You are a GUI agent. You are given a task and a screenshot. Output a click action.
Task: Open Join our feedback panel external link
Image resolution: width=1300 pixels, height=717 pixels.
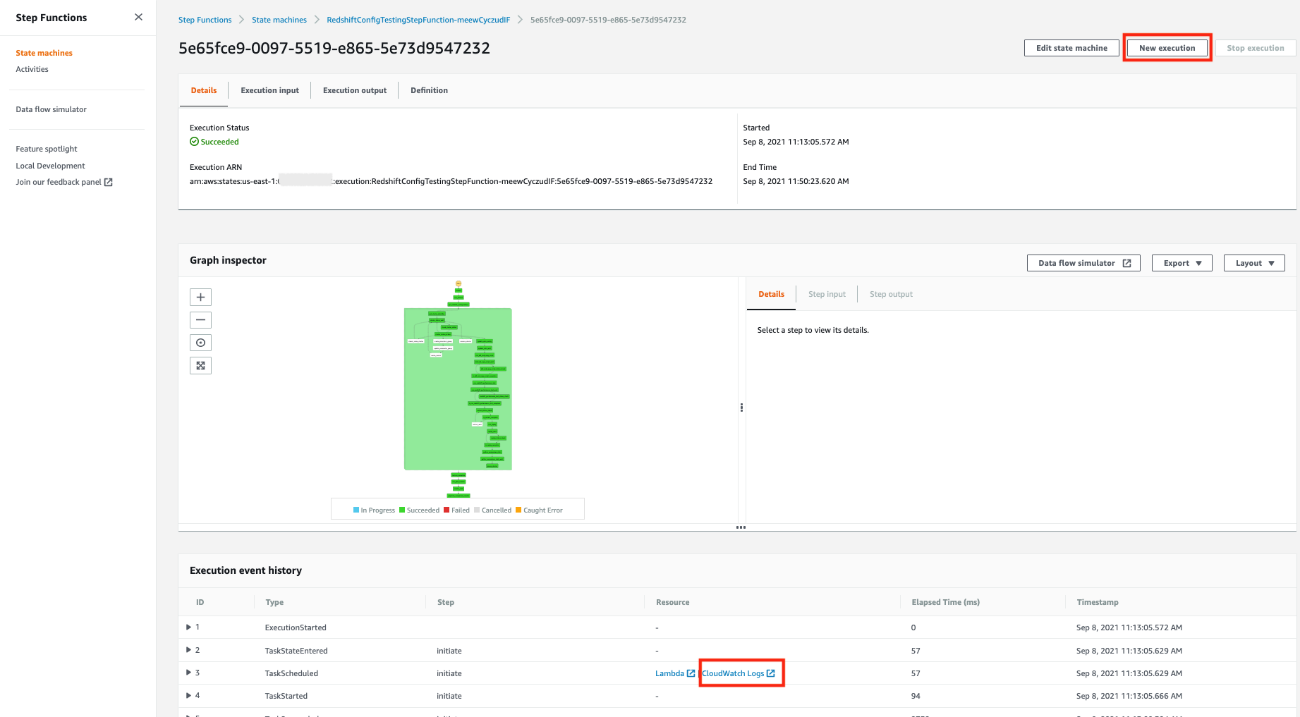pos(64,182)
